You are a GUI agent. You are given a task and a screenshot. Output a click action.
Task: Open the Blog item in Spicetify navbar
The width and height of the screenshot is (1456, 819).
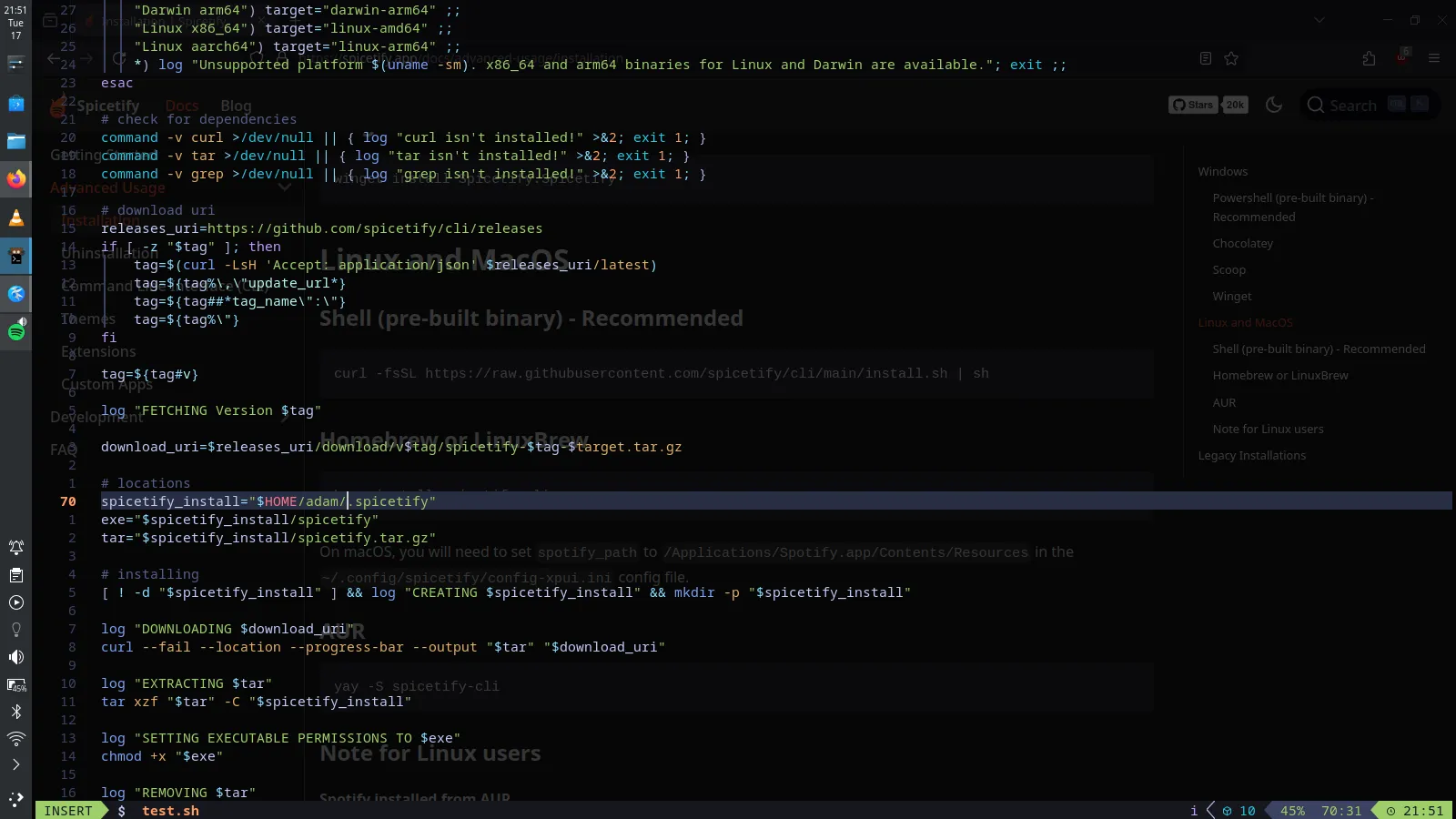point(236,106)
